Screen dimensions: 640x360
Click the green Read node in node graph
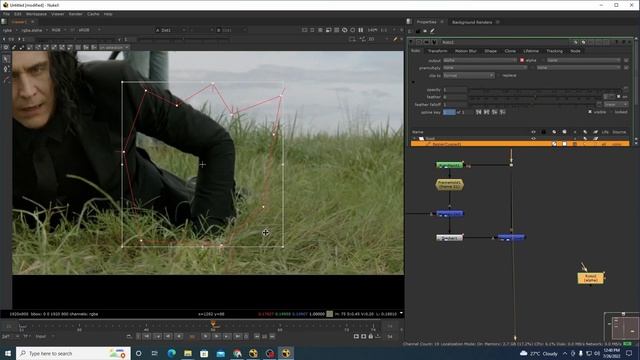(x=449, y=165)
